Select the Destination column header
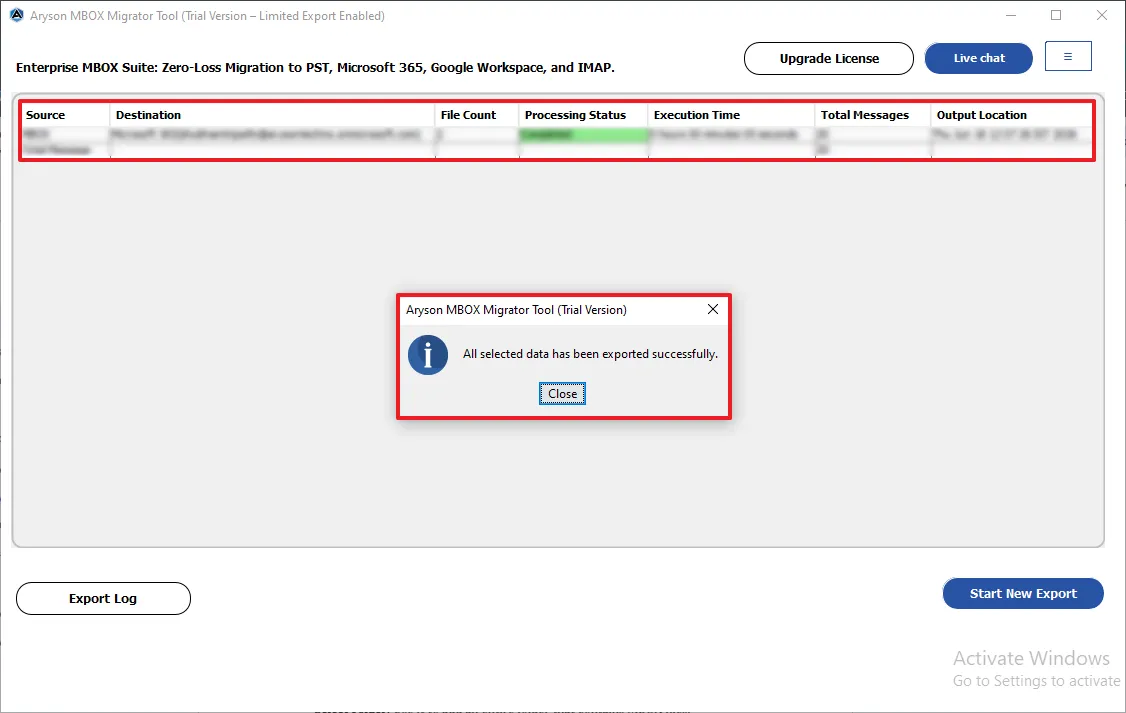The width and height of the screenshot is (1126, 713). pos(272,115)
